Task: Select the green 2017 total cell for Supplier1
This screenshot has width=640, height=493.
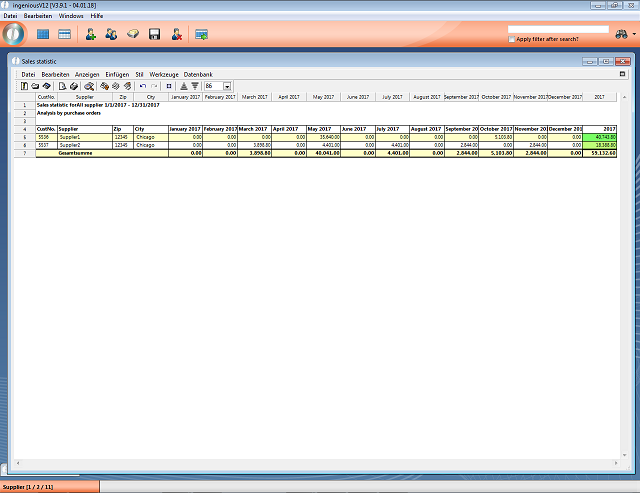Action: coord(600,137)
